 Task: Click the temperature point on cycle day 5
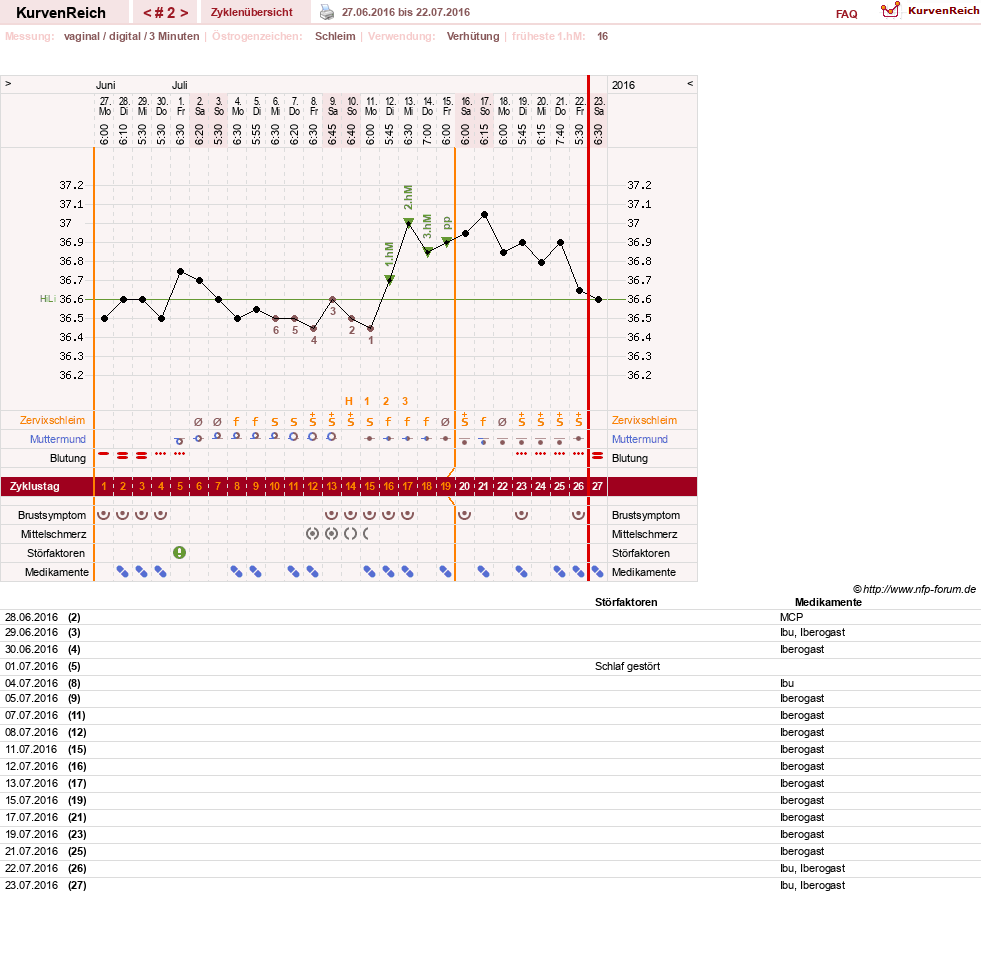click(x=180, y=272)
